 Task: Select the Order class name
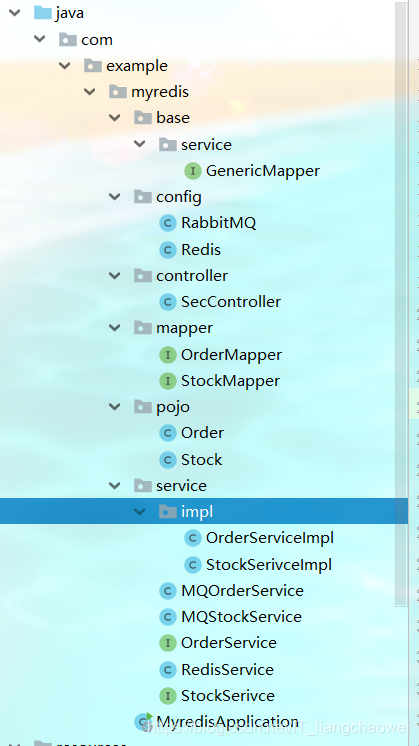coord(202,433)
